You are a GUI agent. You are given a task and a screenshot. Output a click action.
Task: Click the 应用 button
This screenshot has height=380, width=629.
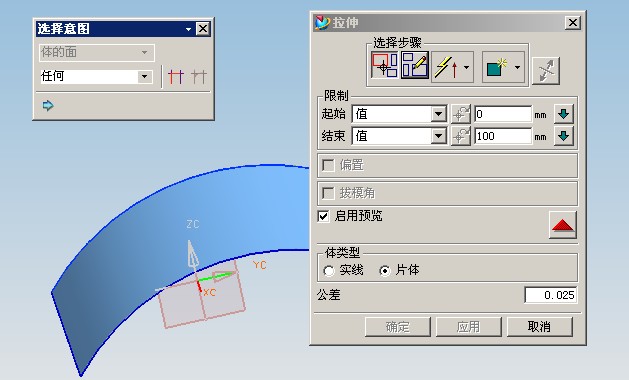pos(469,327)
